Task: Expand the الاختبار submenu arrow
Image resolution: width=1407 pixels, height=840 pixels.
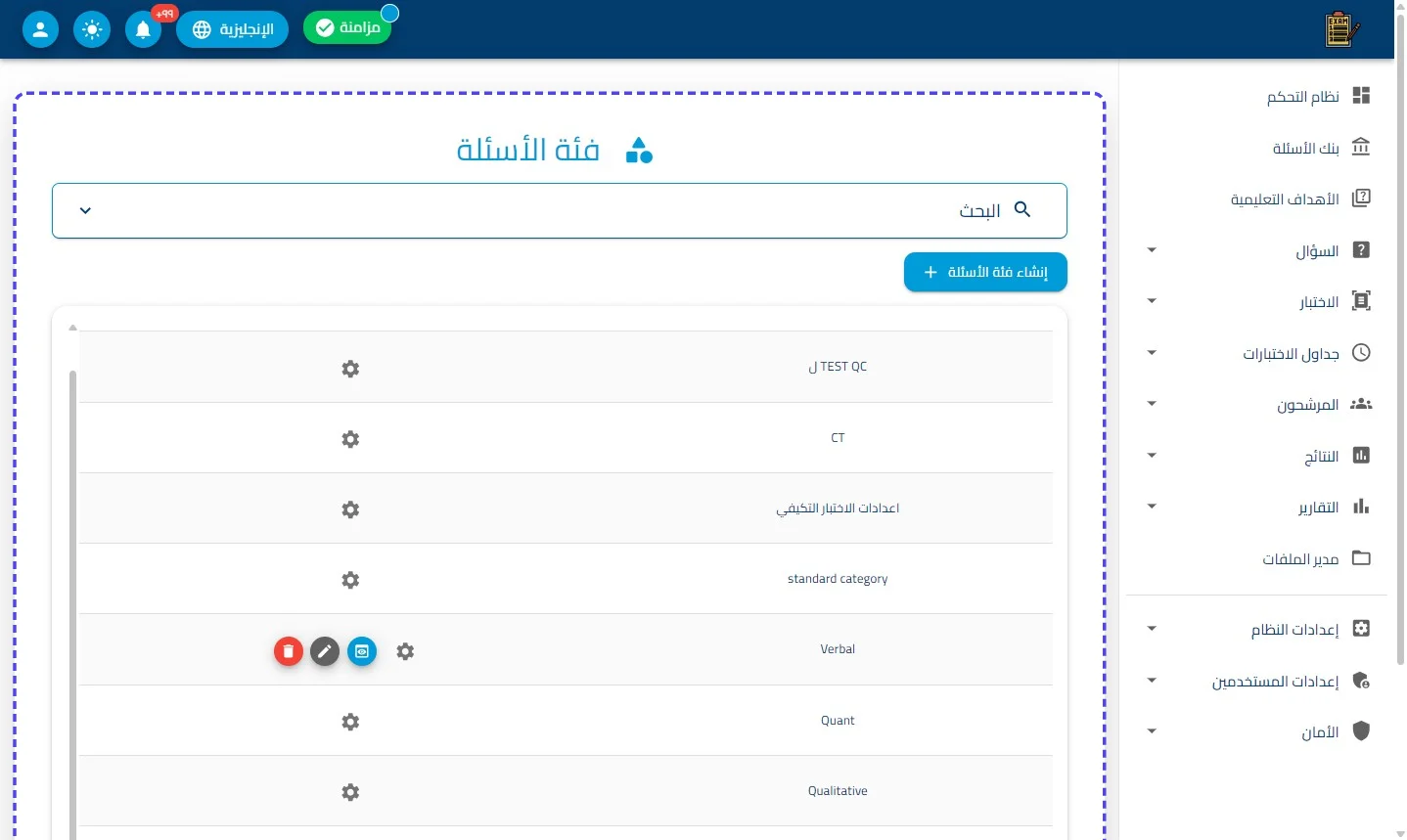Action: (x=1152, y=301)
